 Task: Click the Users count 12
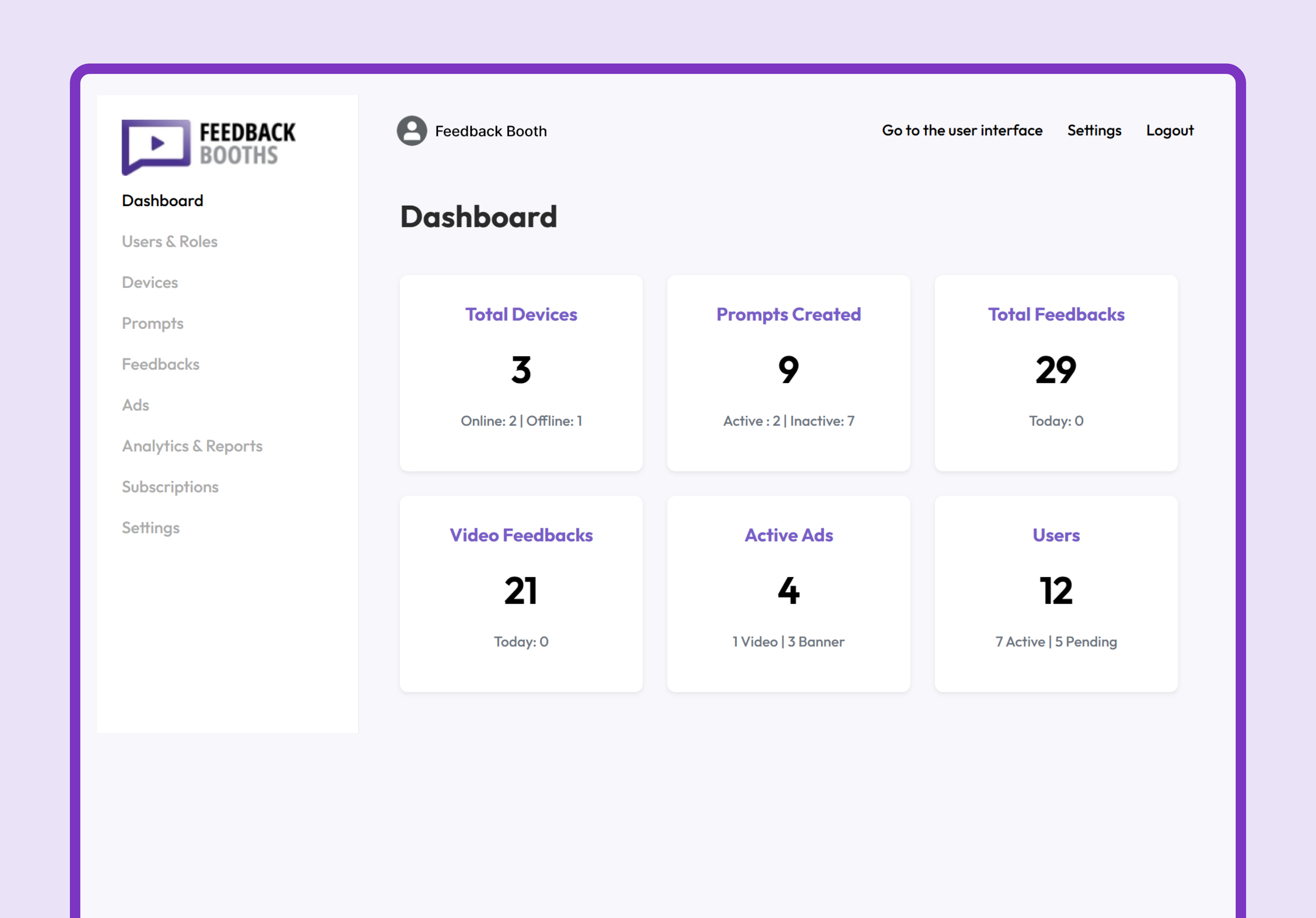(1056, 591)
